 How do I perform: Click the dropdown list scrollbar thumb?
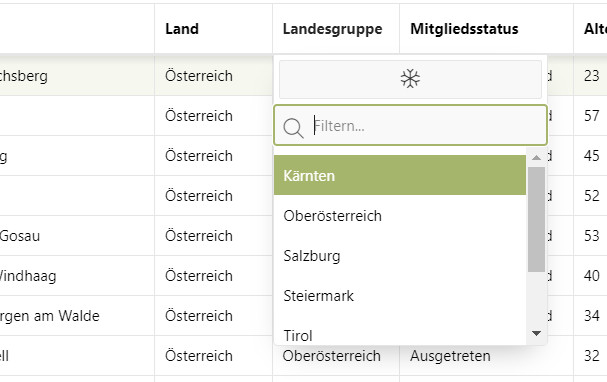coord(537,219)
